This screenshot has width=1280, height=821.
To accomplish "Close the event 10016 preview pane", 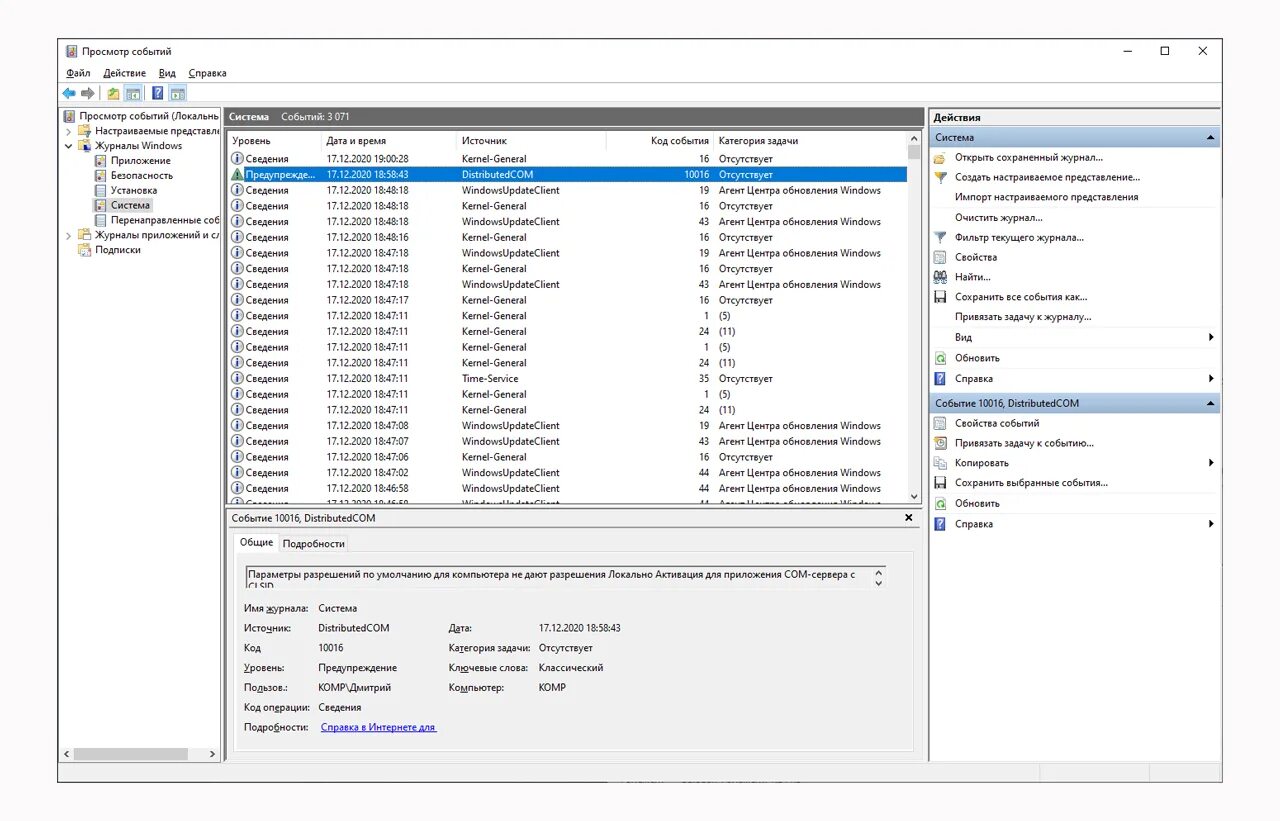I will click(x=909, y=518).
